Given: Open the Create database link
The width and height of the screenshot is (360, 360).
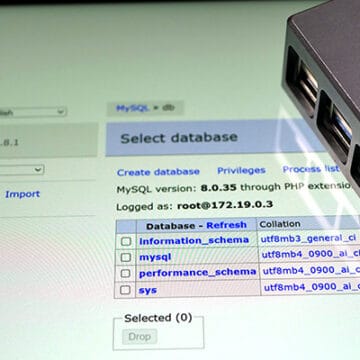Looking at the screenshot, I should pyautogui.click(x=158, y=172).
